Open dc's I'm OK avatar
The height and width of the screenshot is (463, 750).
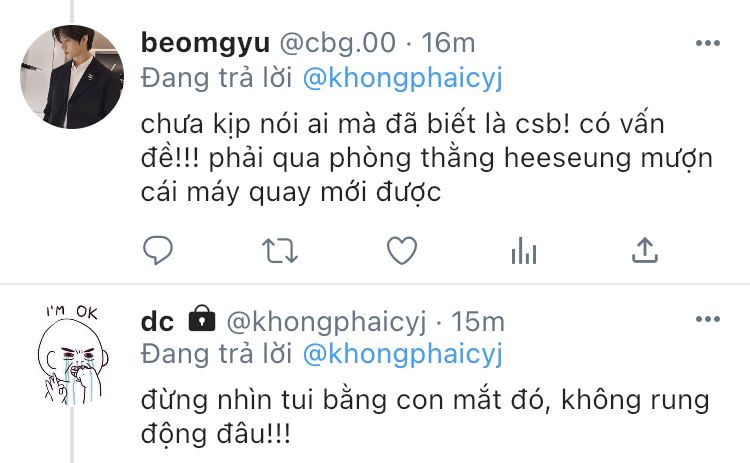(72, 355)
